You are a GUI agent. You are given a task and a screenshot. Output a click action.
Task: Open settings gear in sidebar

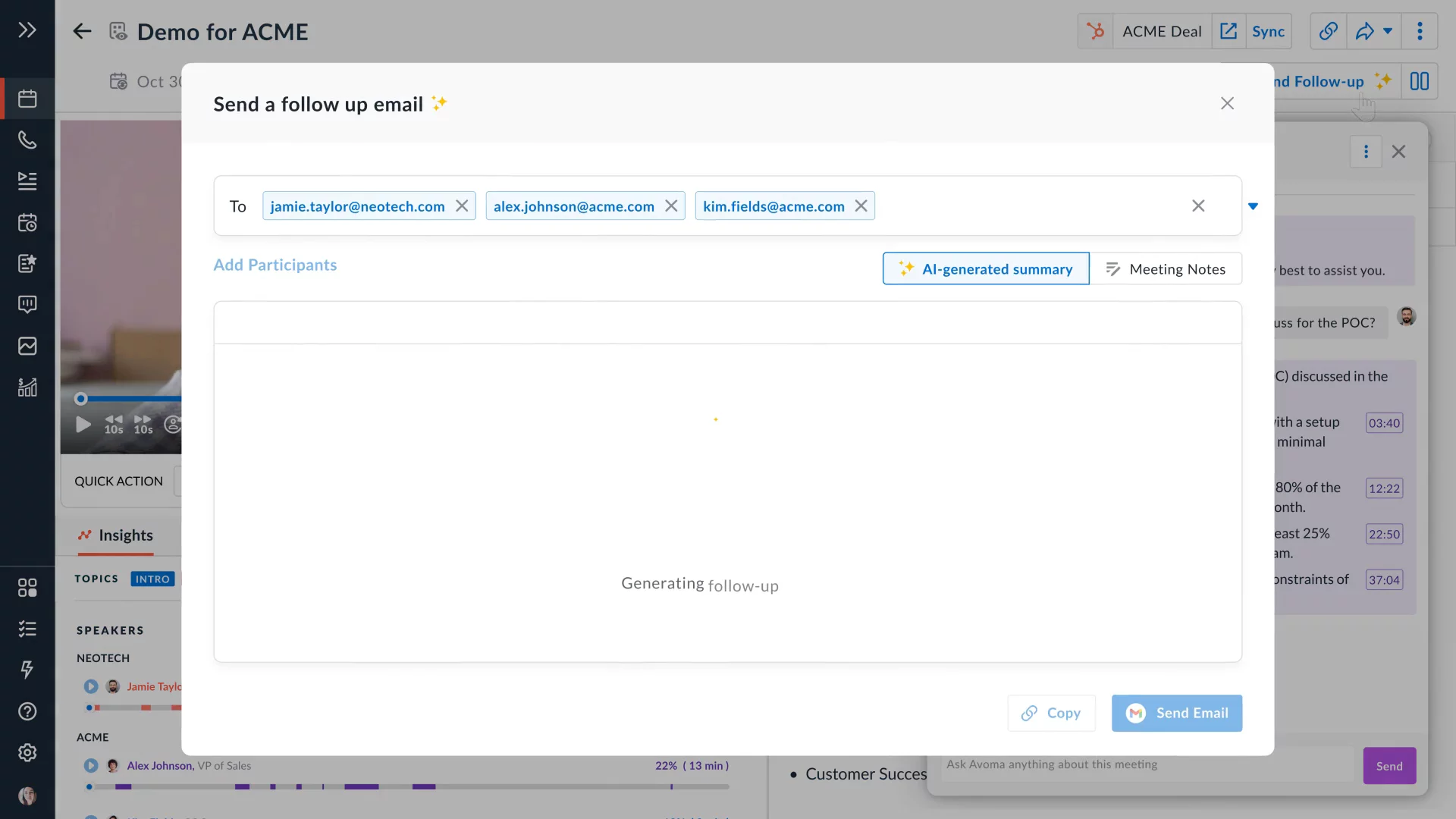(x=27, y=752)
